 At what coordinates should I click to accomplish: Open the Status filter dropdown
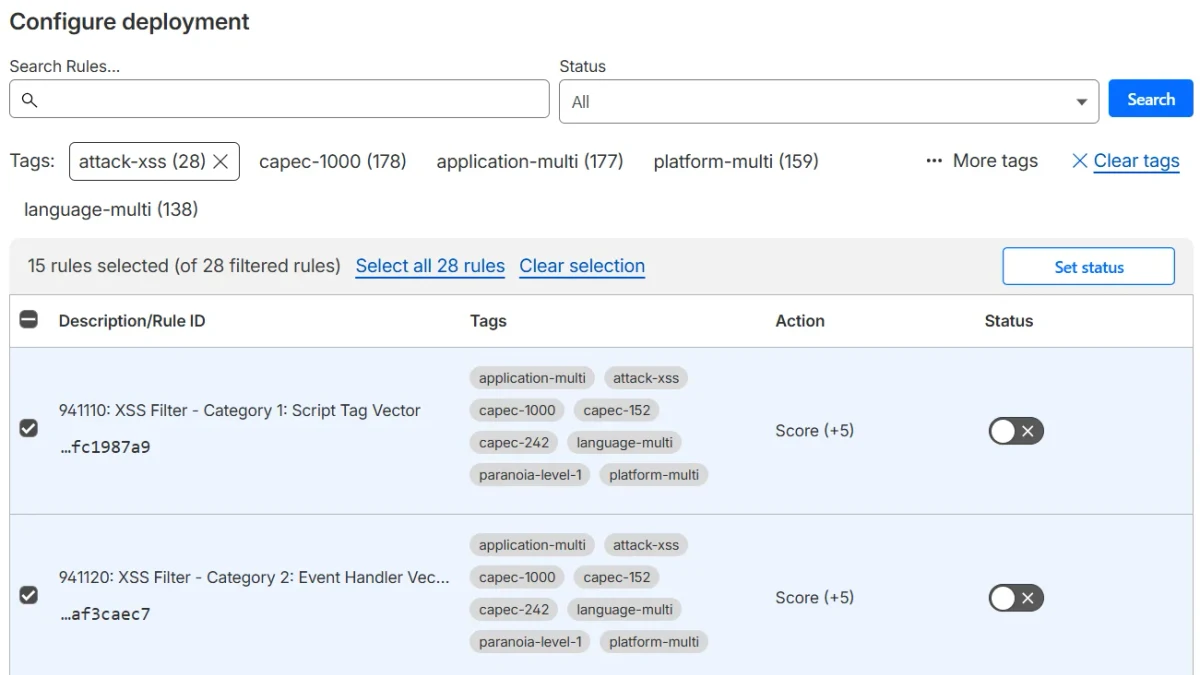[x=829, y=102]
